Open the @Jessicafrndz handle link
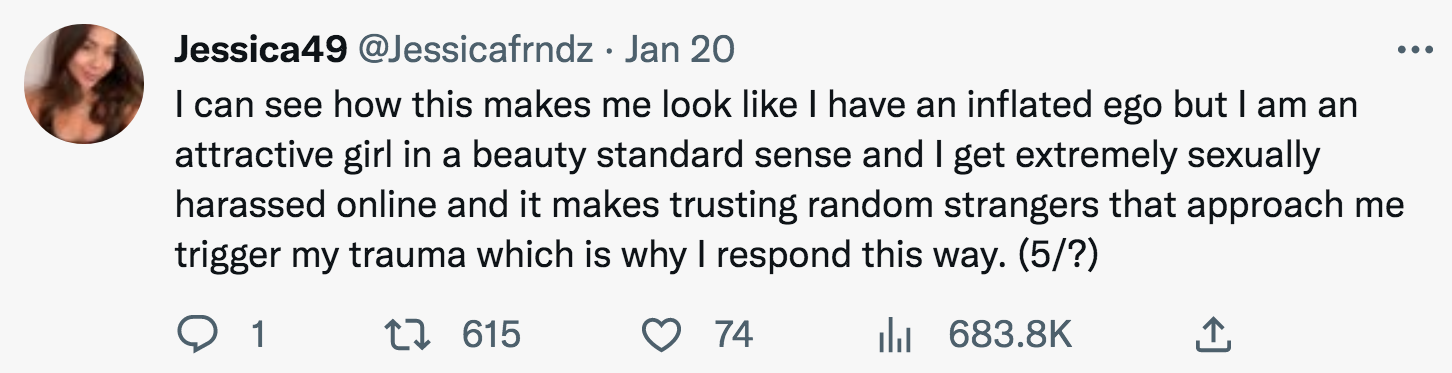 click(475, 50)
